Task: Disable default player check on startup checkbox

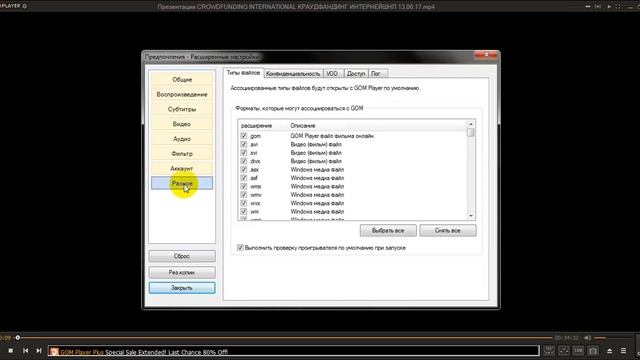Action: 240,247
